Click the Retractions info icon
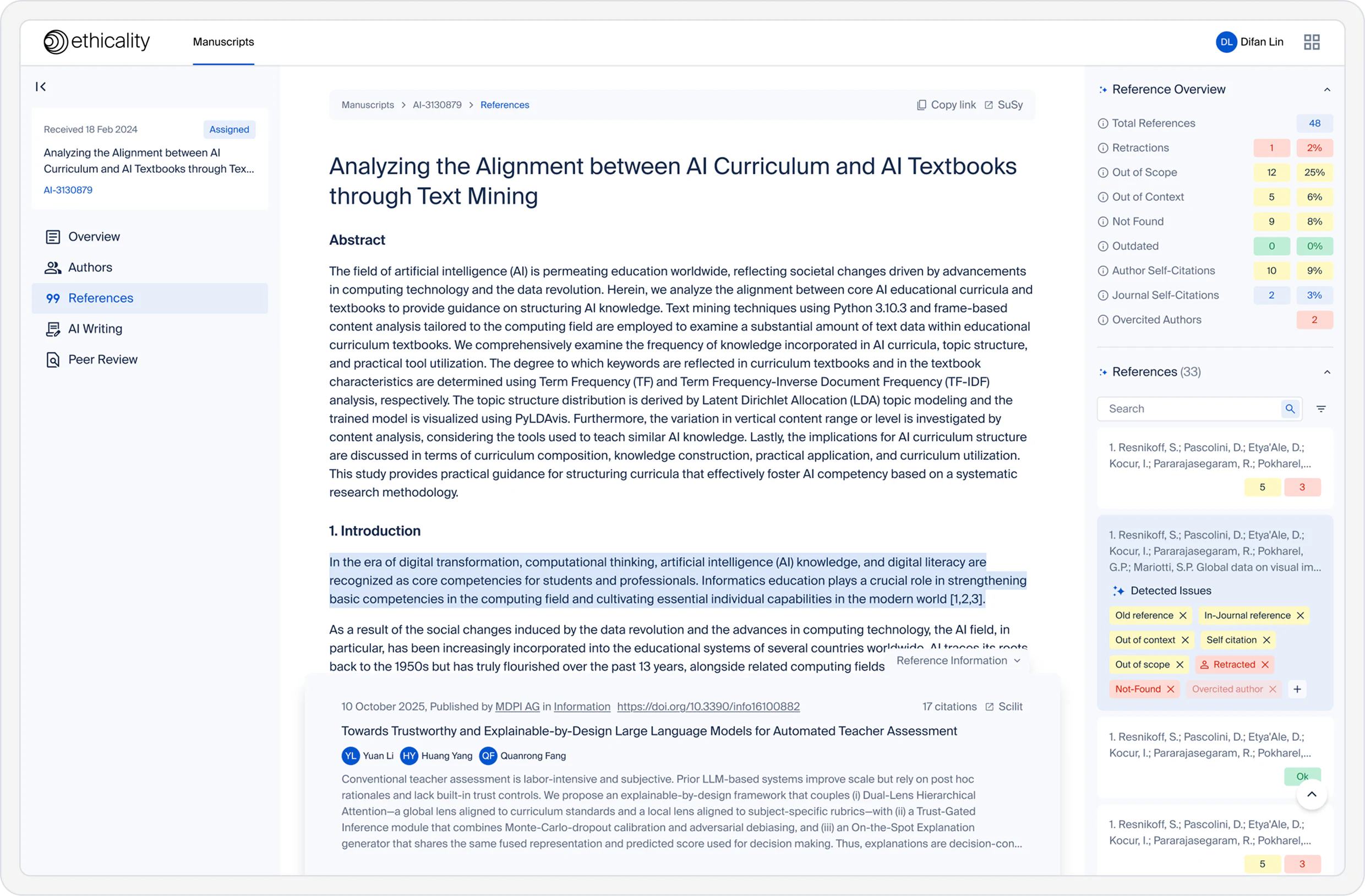The image size is (1365, 896). pyautogui.click(x=1103, y=148)
